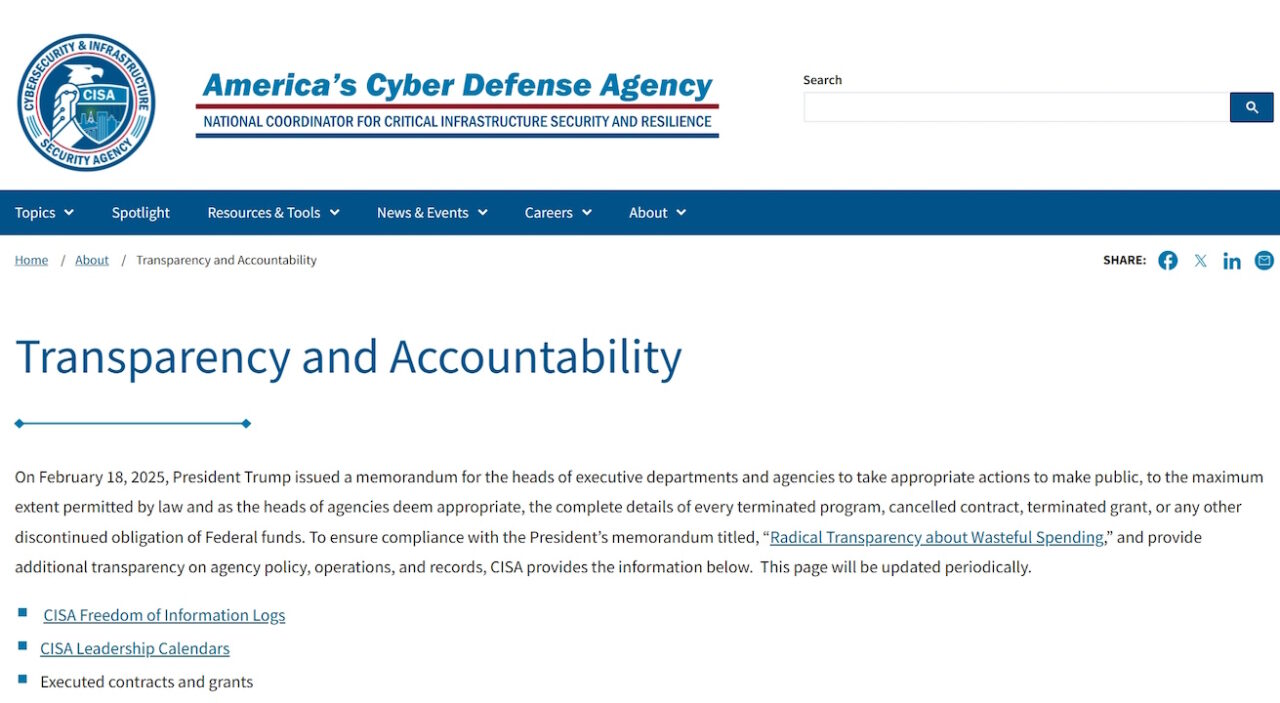Open Radical Transparency about Wasteful Spending link
This screenshot has height=703, width=1280.
tap(936, 537)
